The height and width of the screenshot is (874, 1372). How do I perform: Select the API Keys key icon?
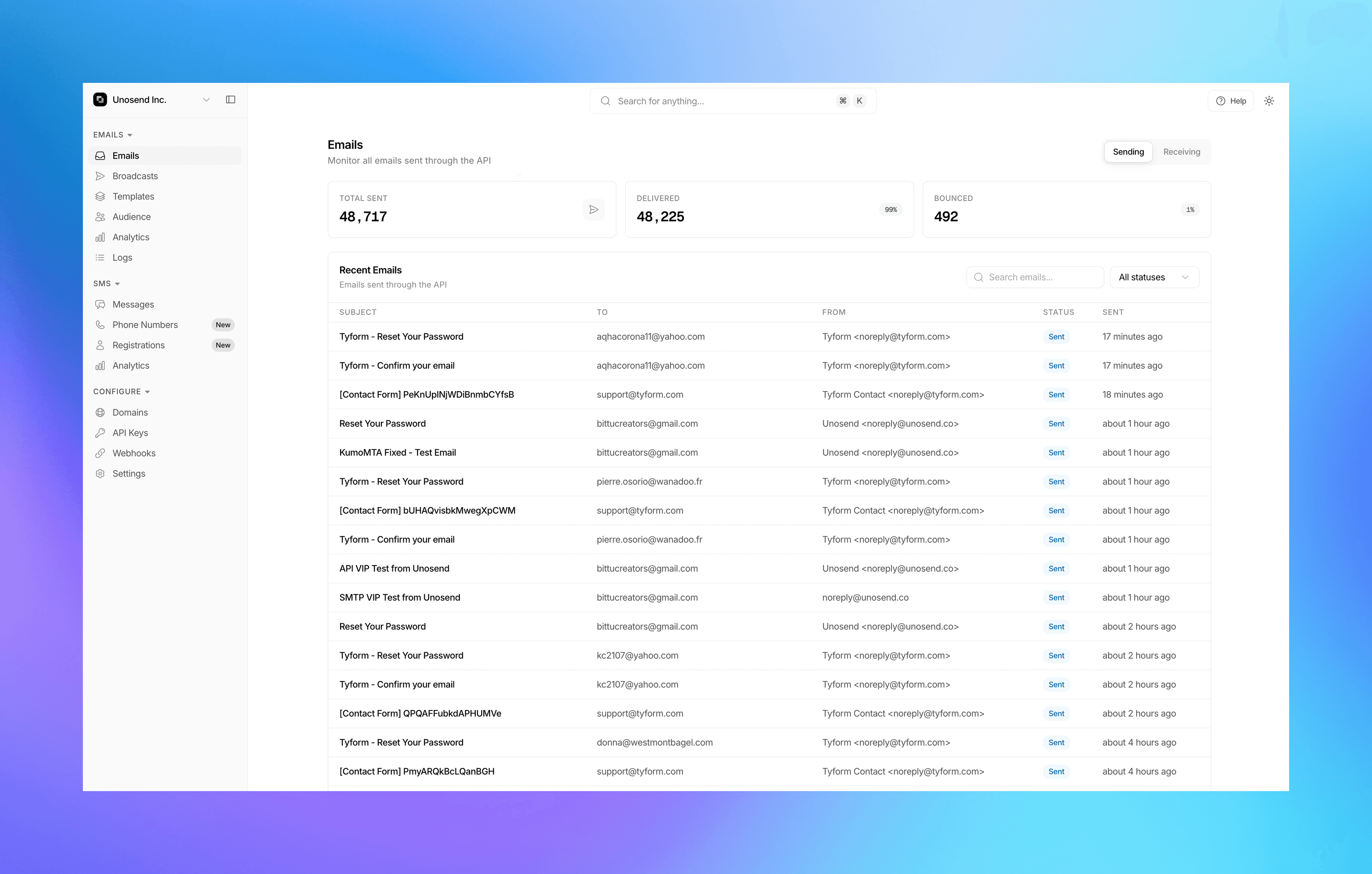tap(101, 433)
